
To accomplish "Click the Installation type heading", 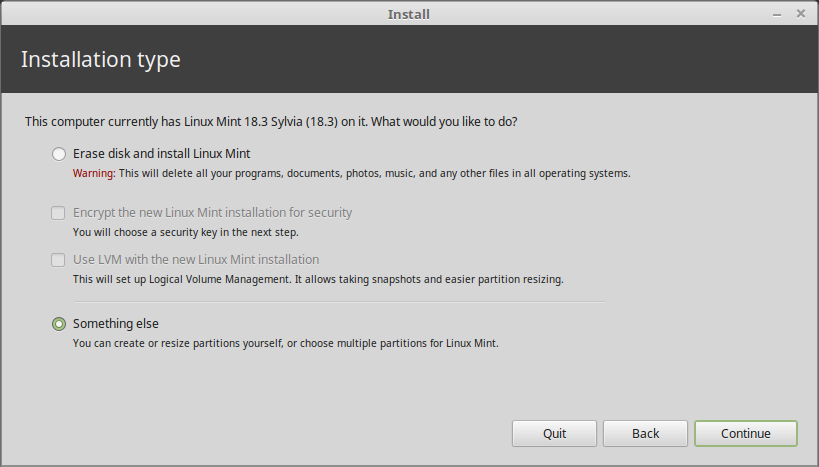I will click(101, 59).
